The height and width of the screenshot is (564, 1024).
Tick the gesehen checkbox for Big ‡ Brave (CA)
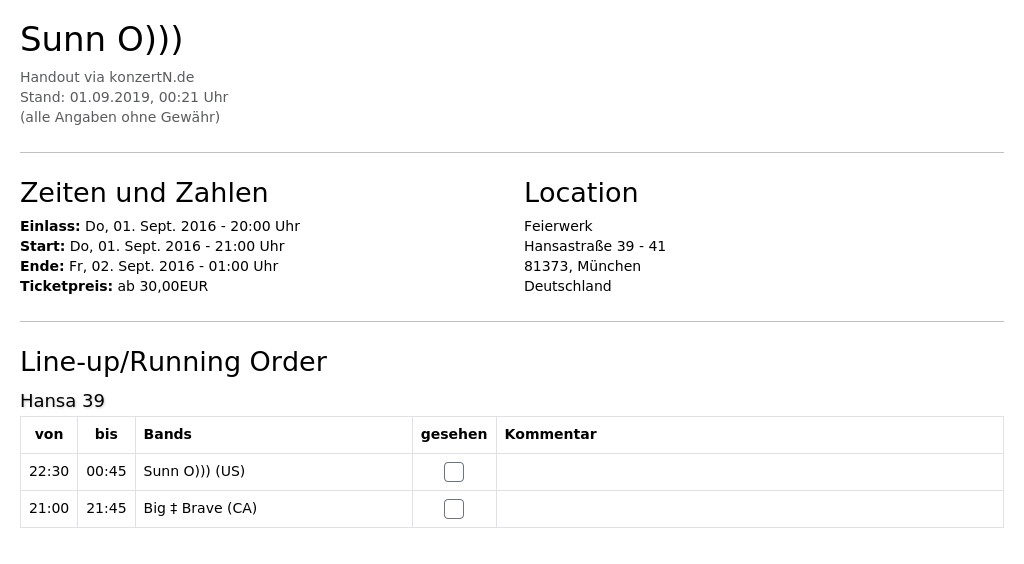pos(454,509)
